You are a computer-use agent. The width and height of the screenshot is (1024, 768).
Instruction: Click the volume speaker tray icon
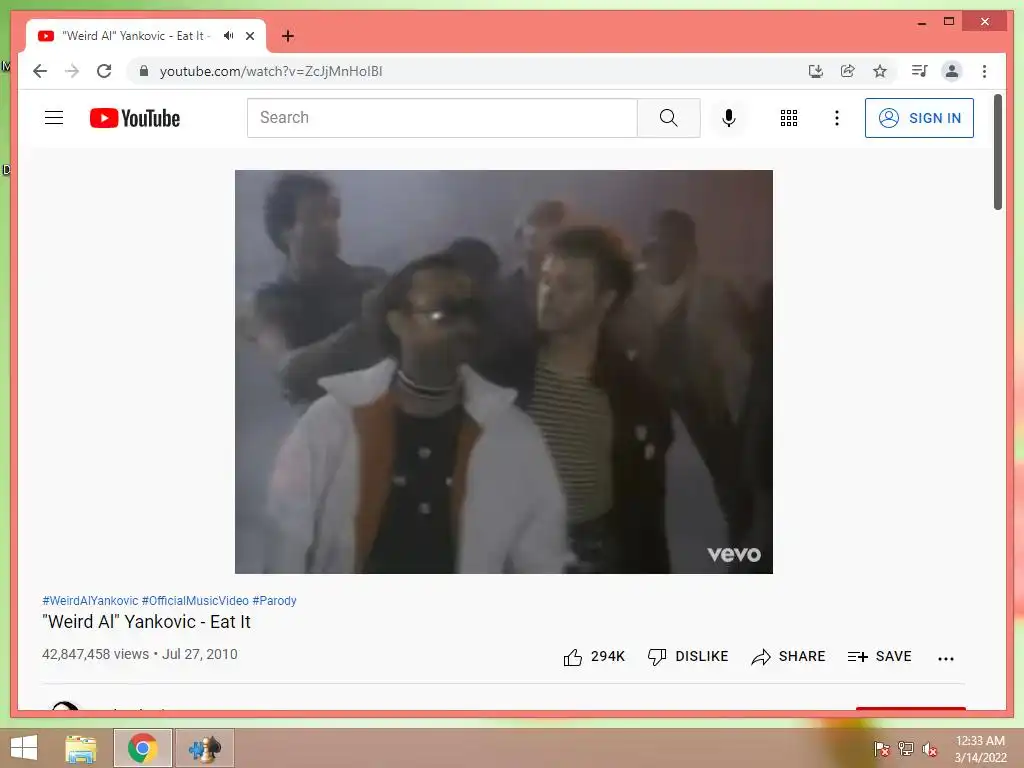[930, 749]
